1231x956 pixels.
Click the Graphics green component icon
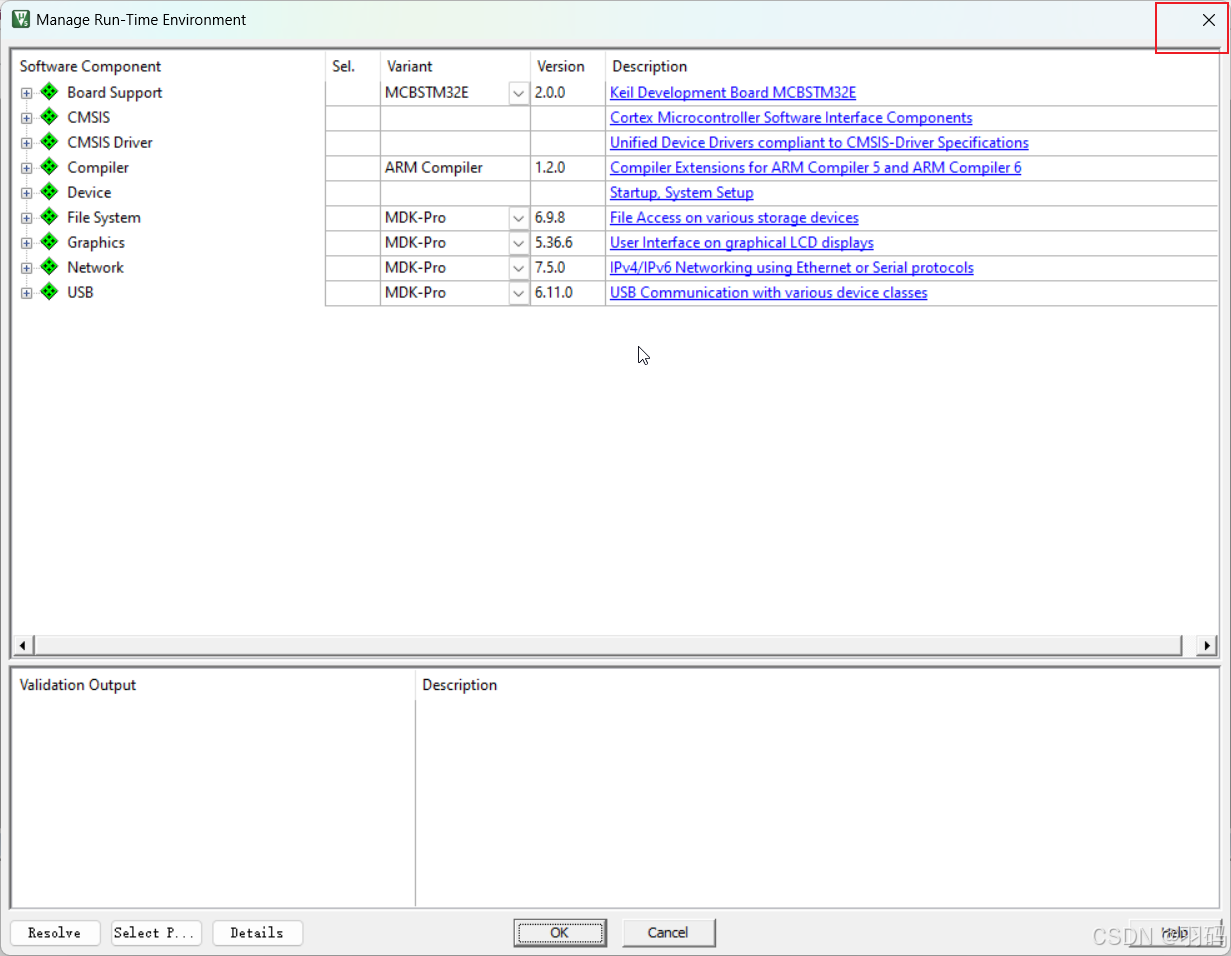(49, 242)
